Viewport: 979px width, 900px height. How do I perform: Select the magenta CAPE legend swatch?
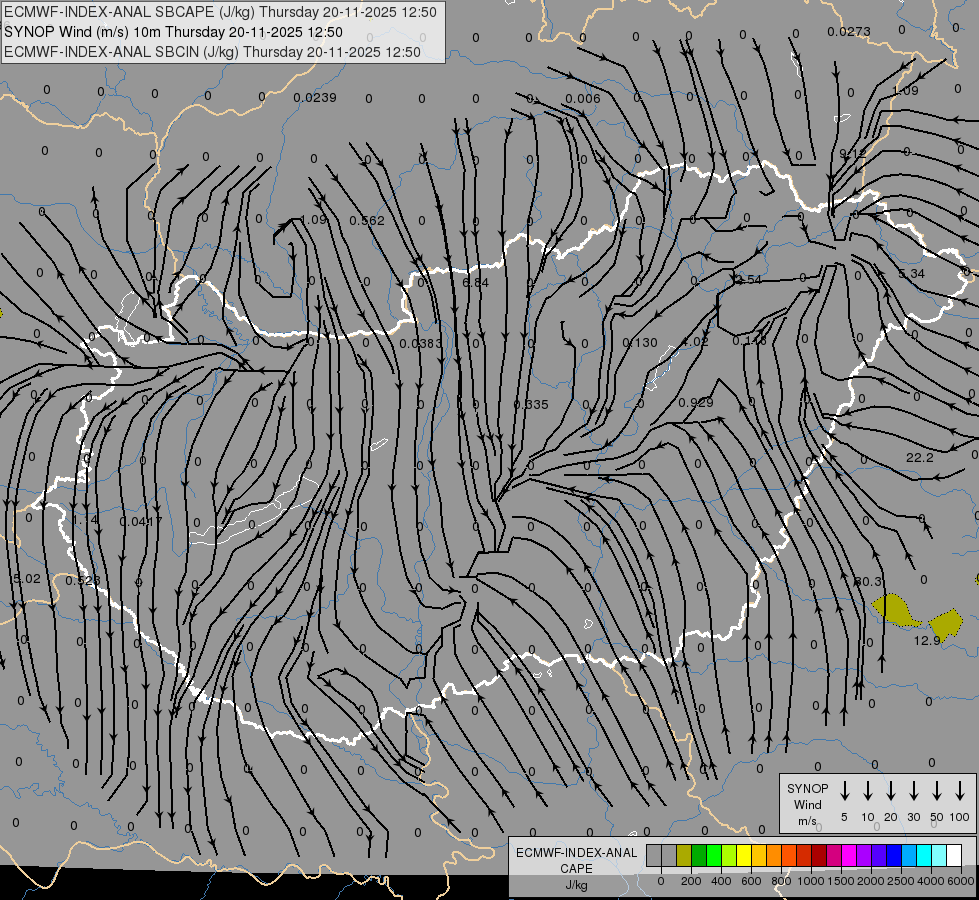(849, 855)
